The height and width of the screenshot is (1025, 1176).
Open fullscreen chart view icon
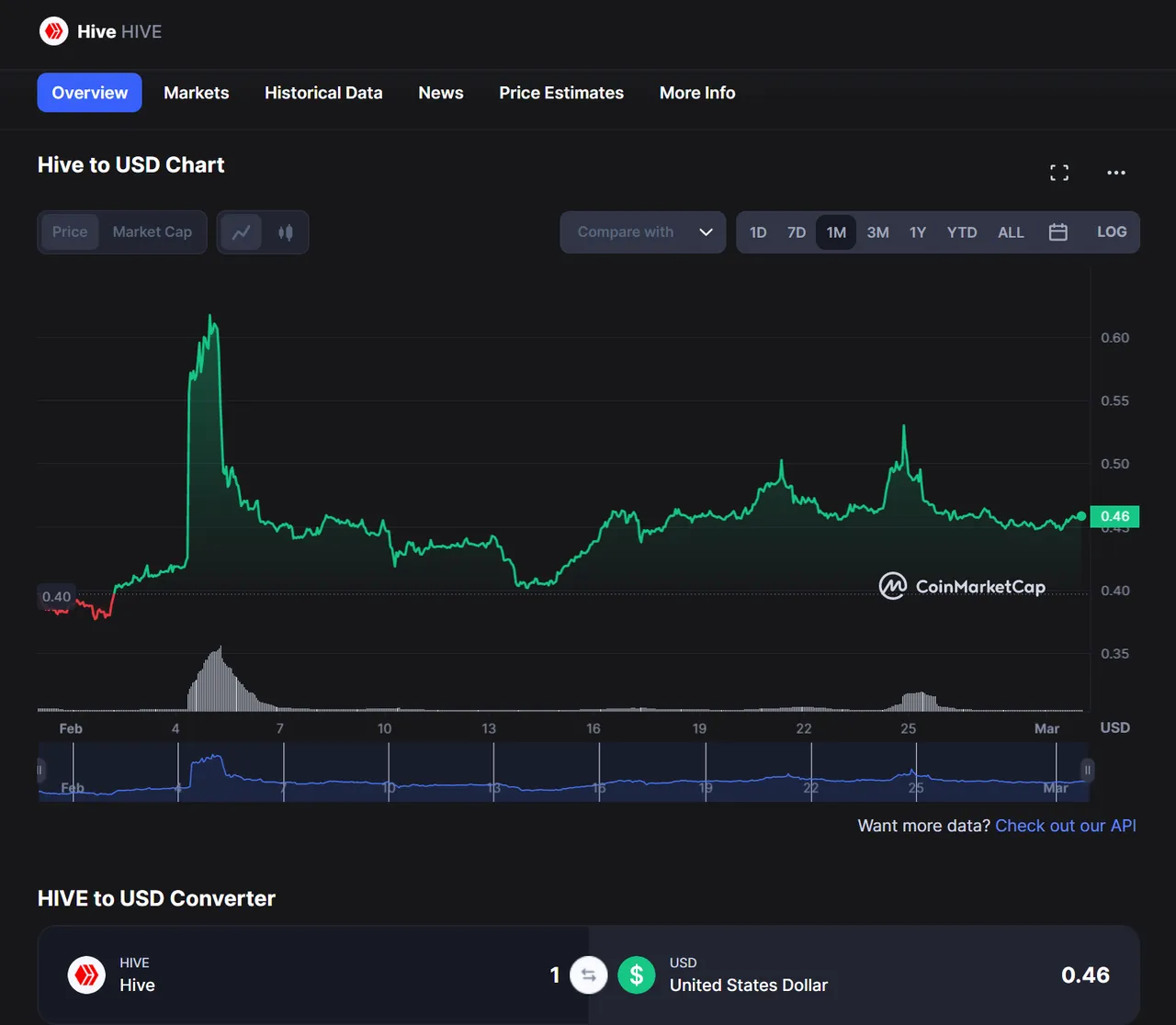1059,173
